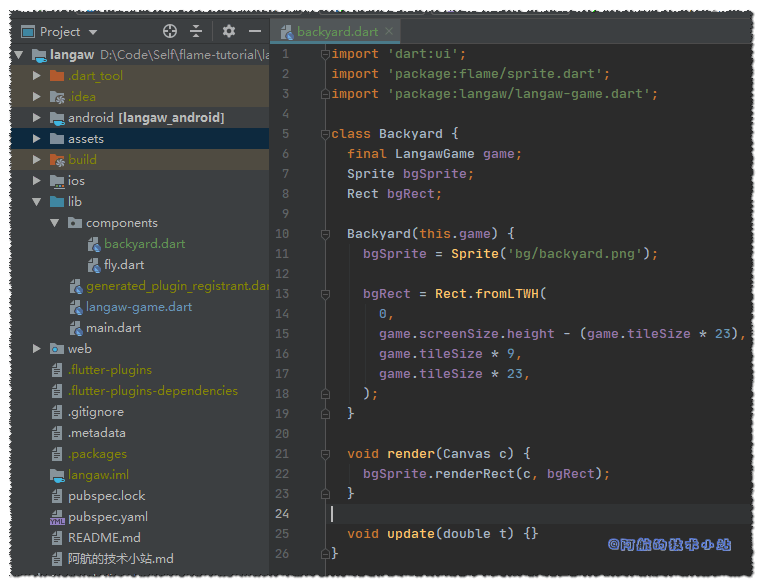Expand the android folder

[38, 118]
